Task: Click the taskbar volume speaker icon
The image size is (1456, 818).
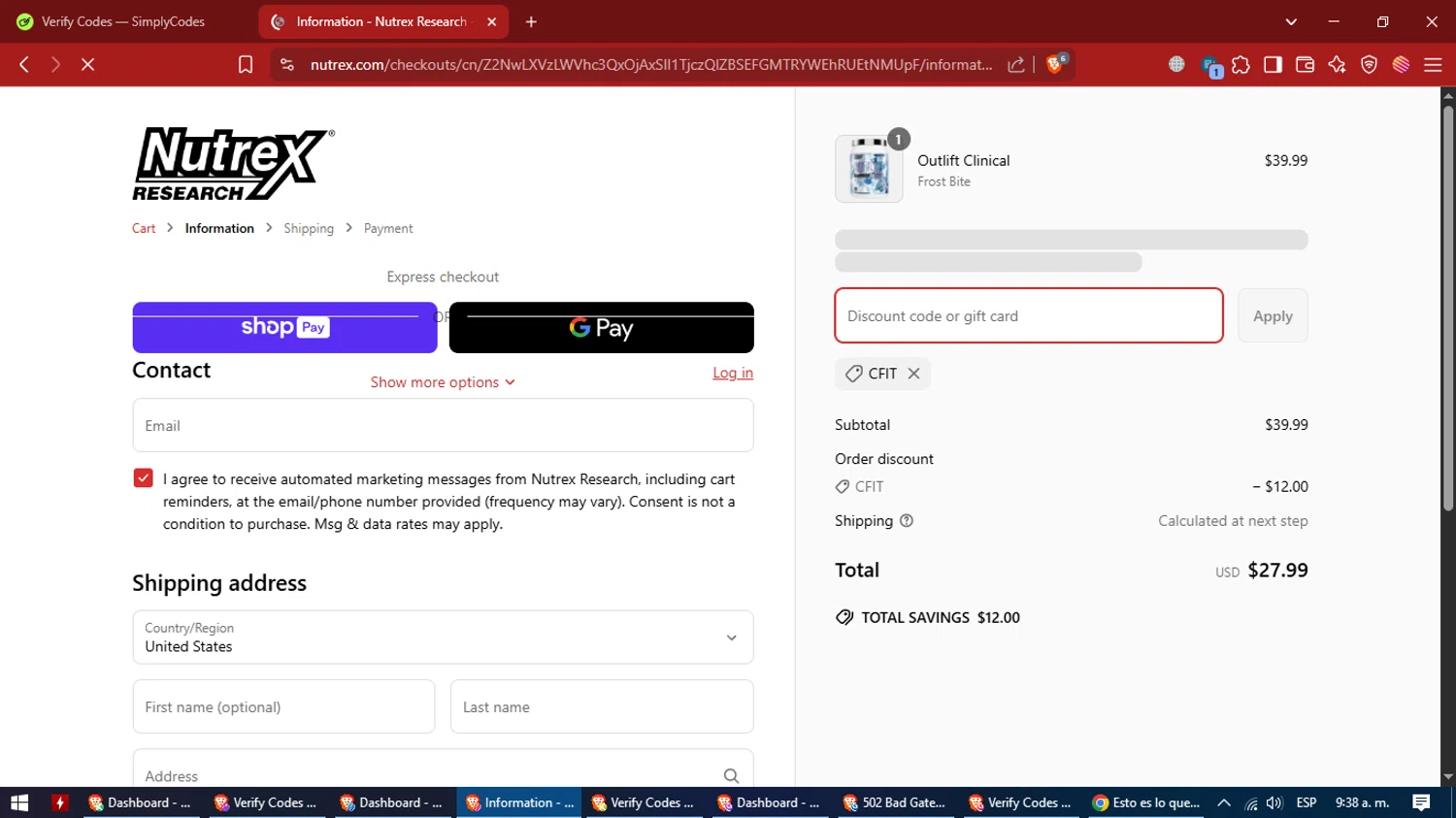Action: tap(1274, 802)
